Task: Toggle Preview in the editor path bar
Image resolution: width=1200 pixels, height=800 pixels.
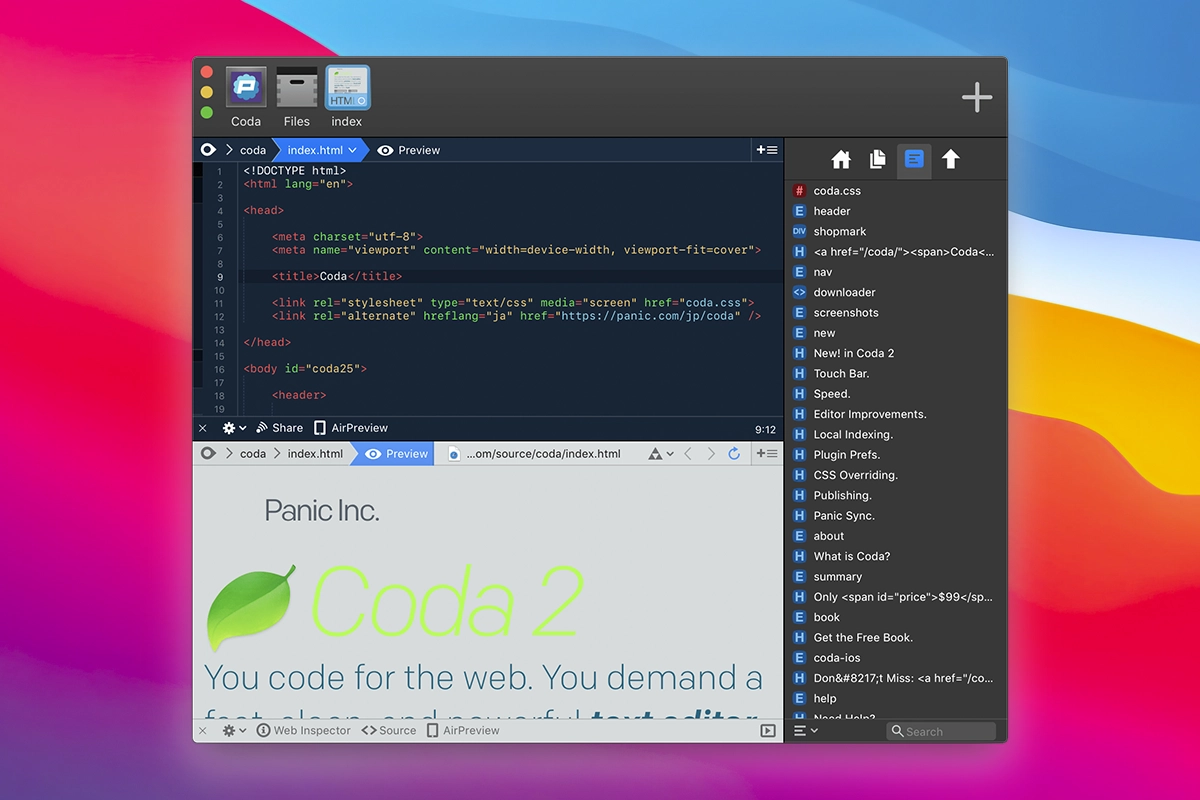Action: coord(409,150)
